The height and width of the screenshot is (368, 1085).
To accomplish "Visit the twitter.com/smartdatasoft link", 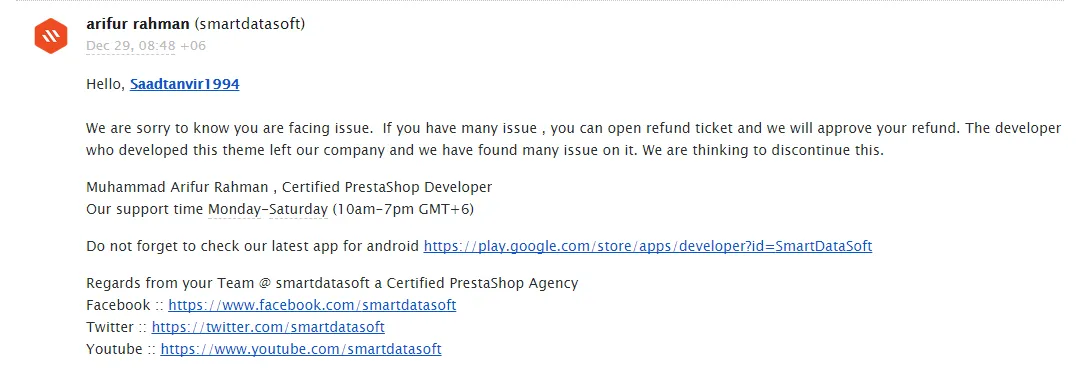I will coord(268,327).
